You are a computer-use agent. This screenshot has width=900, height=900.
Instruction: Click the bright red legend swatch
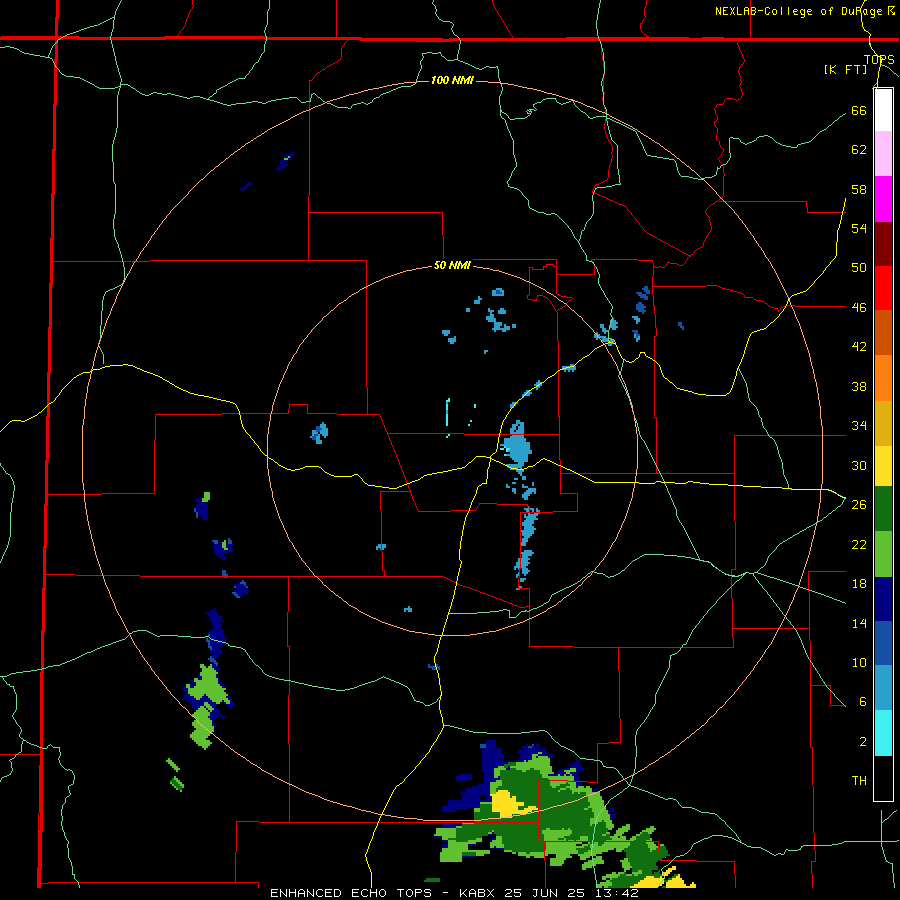click(x=883, y=288)
